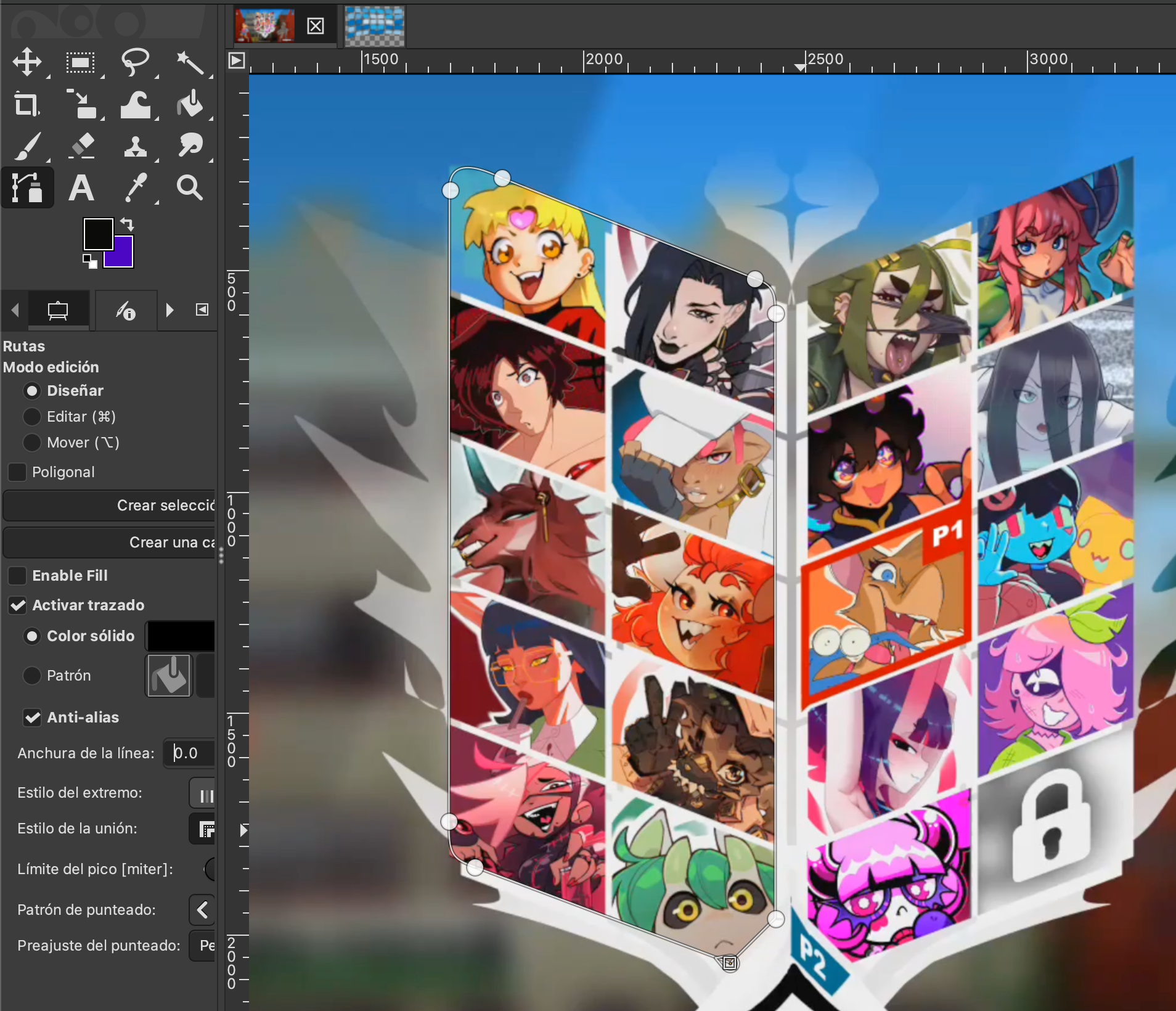Click the Límite del pico miter slider
Image resolution: width=1176 pixels, height=1011 pixels.
[210, 869]
